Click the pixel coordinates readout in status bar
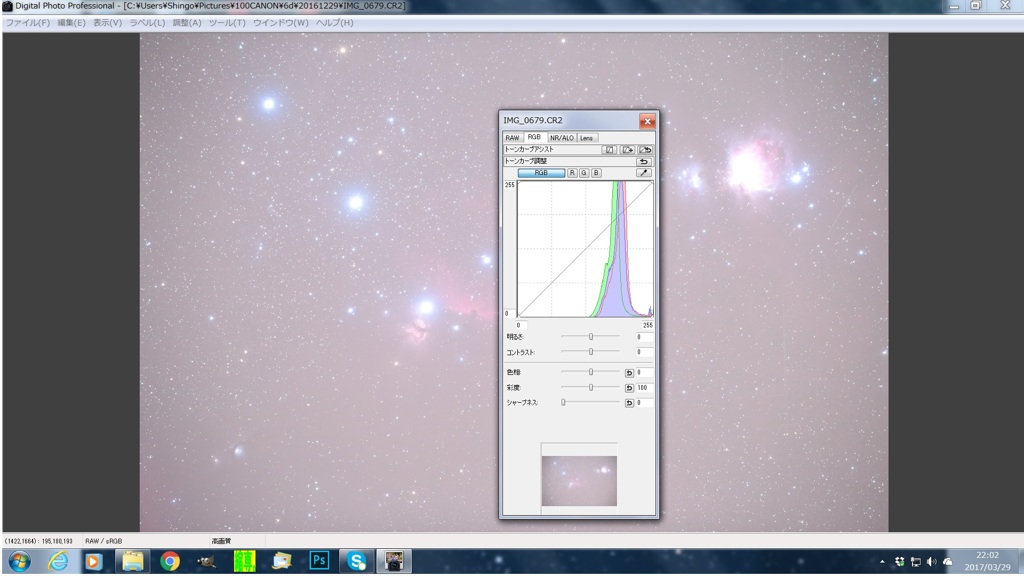1024x576 pixels. tap(39, 541)
